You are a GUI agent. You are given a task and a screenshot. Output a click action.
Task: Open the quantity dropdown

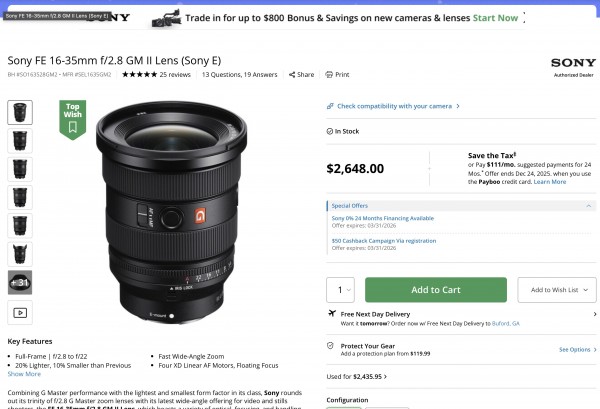341,290
